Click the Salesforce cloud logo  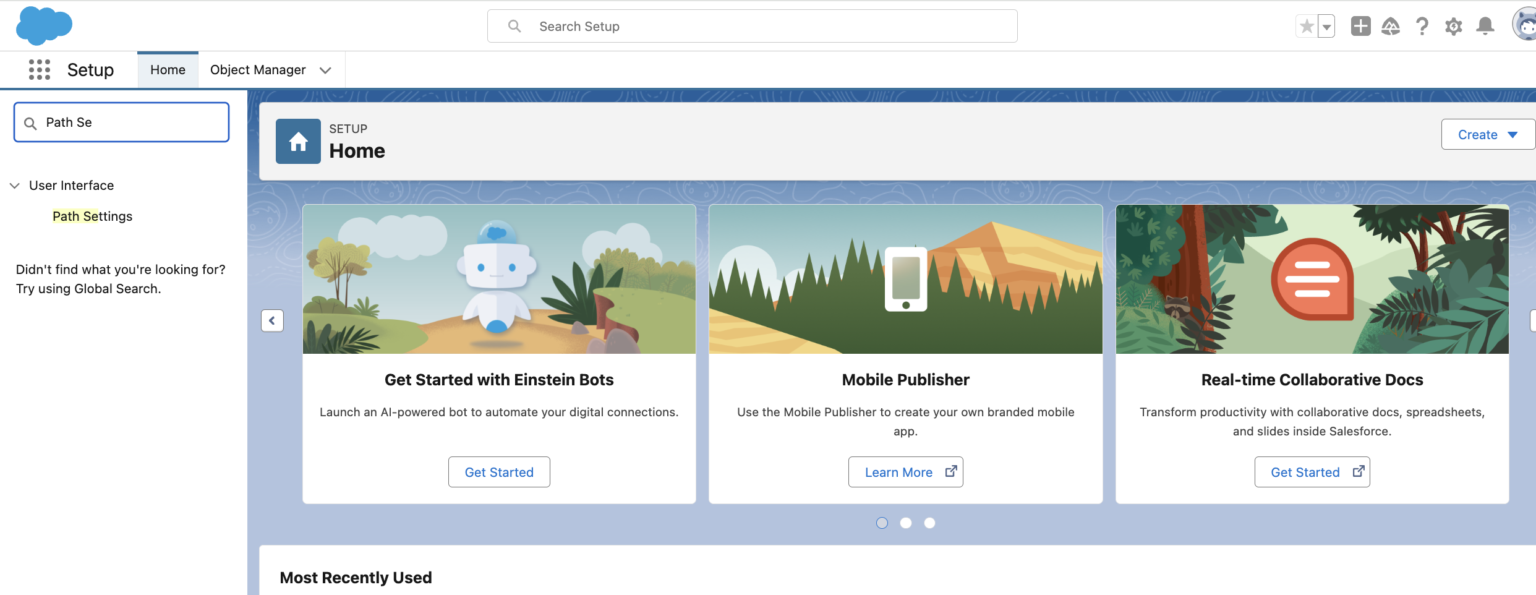[x=44, y=25]
